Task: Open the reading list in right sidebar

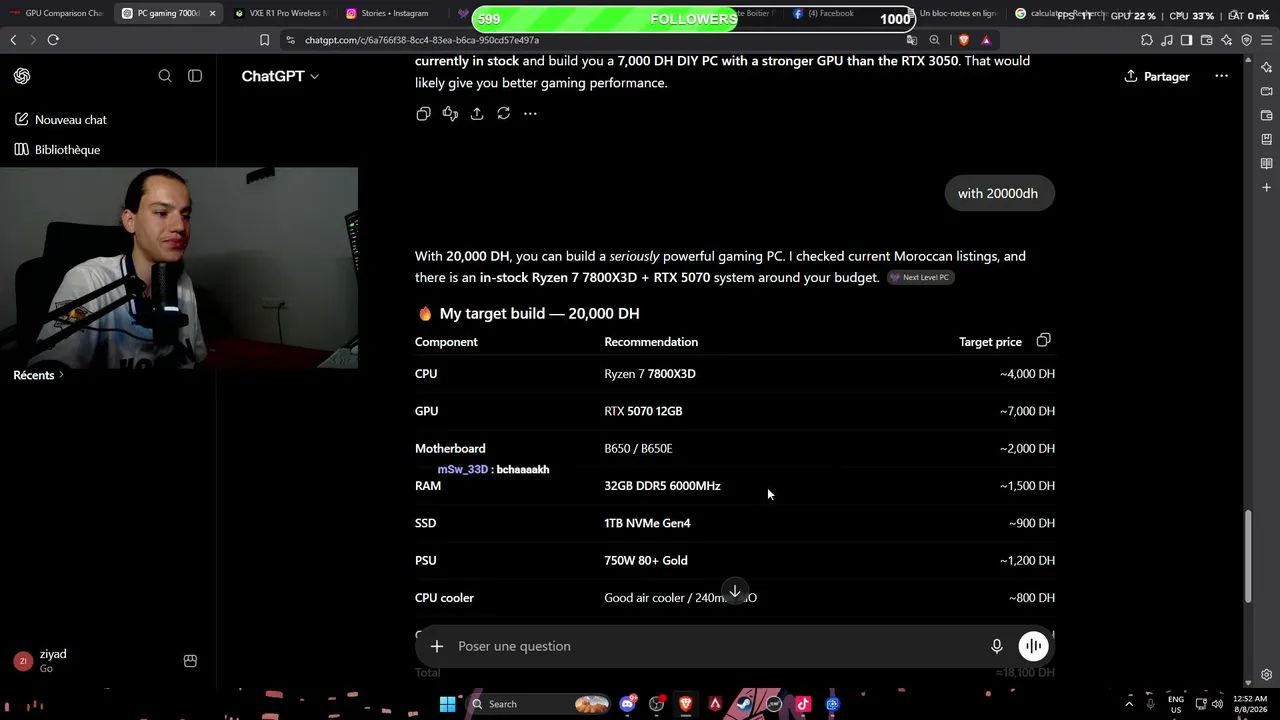Action: 1266,163
